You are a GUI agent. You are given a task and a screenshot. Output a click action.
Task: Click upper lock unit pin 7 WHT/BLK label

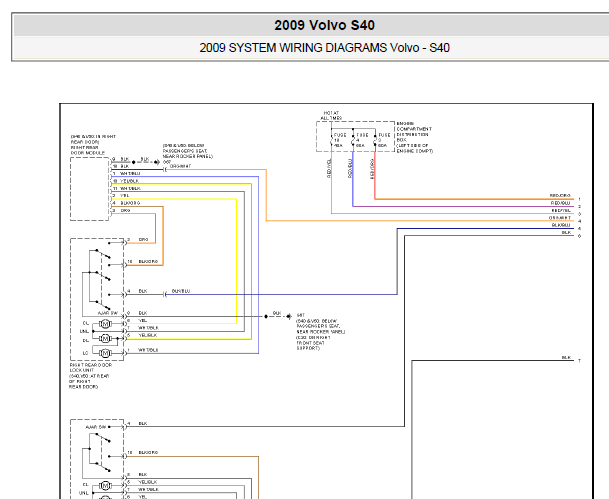148,328
